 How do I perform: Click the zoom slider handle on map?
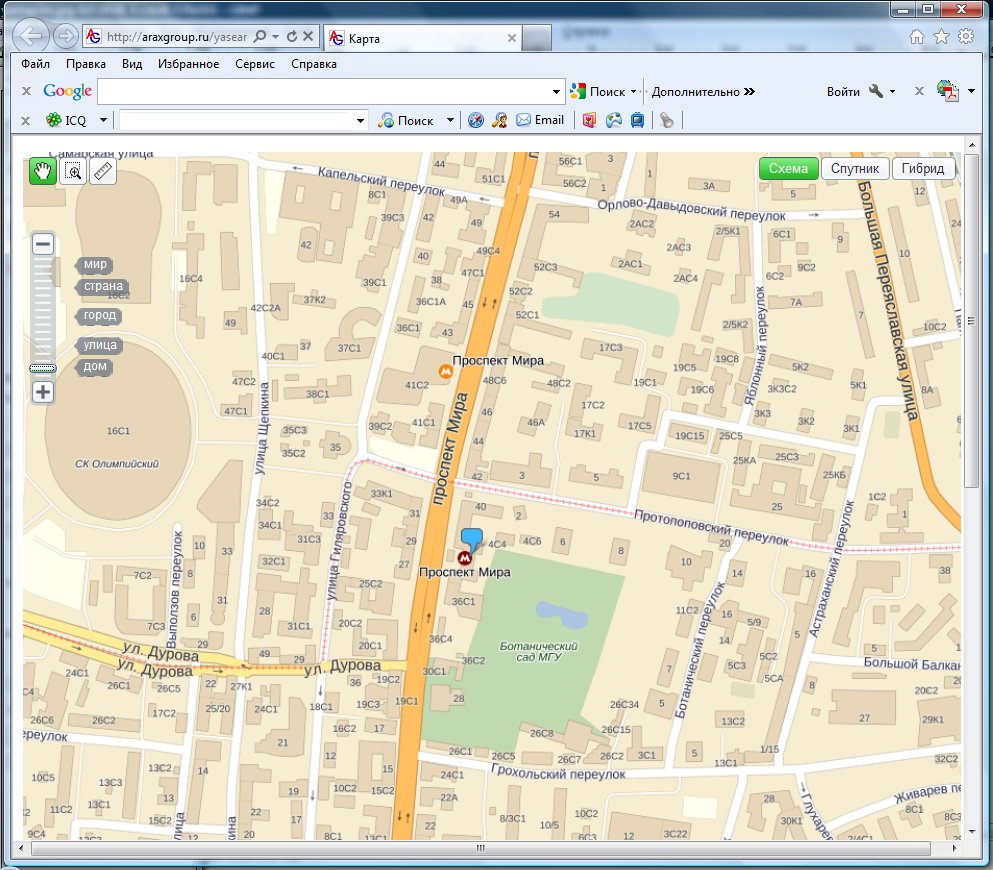tap(43, 368)
